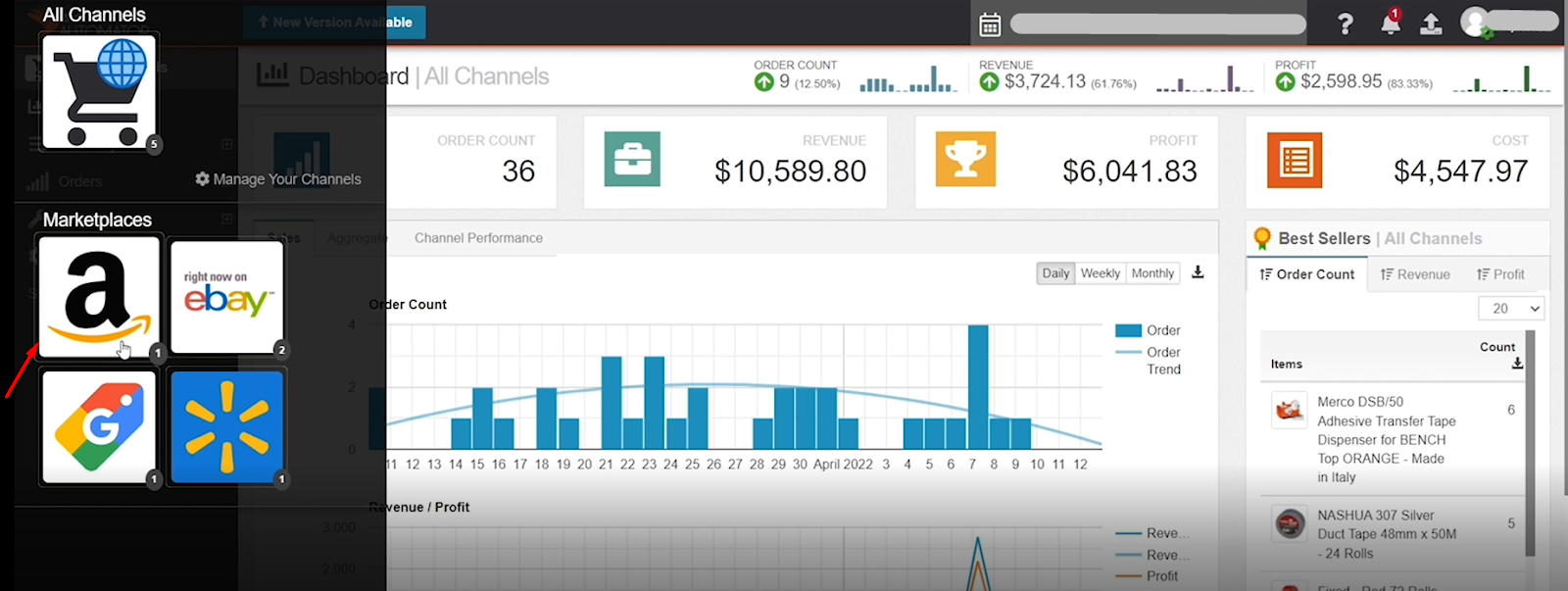Open the notifications bell
Viewport: 1568px width, 591px height.
[1390, 23]
